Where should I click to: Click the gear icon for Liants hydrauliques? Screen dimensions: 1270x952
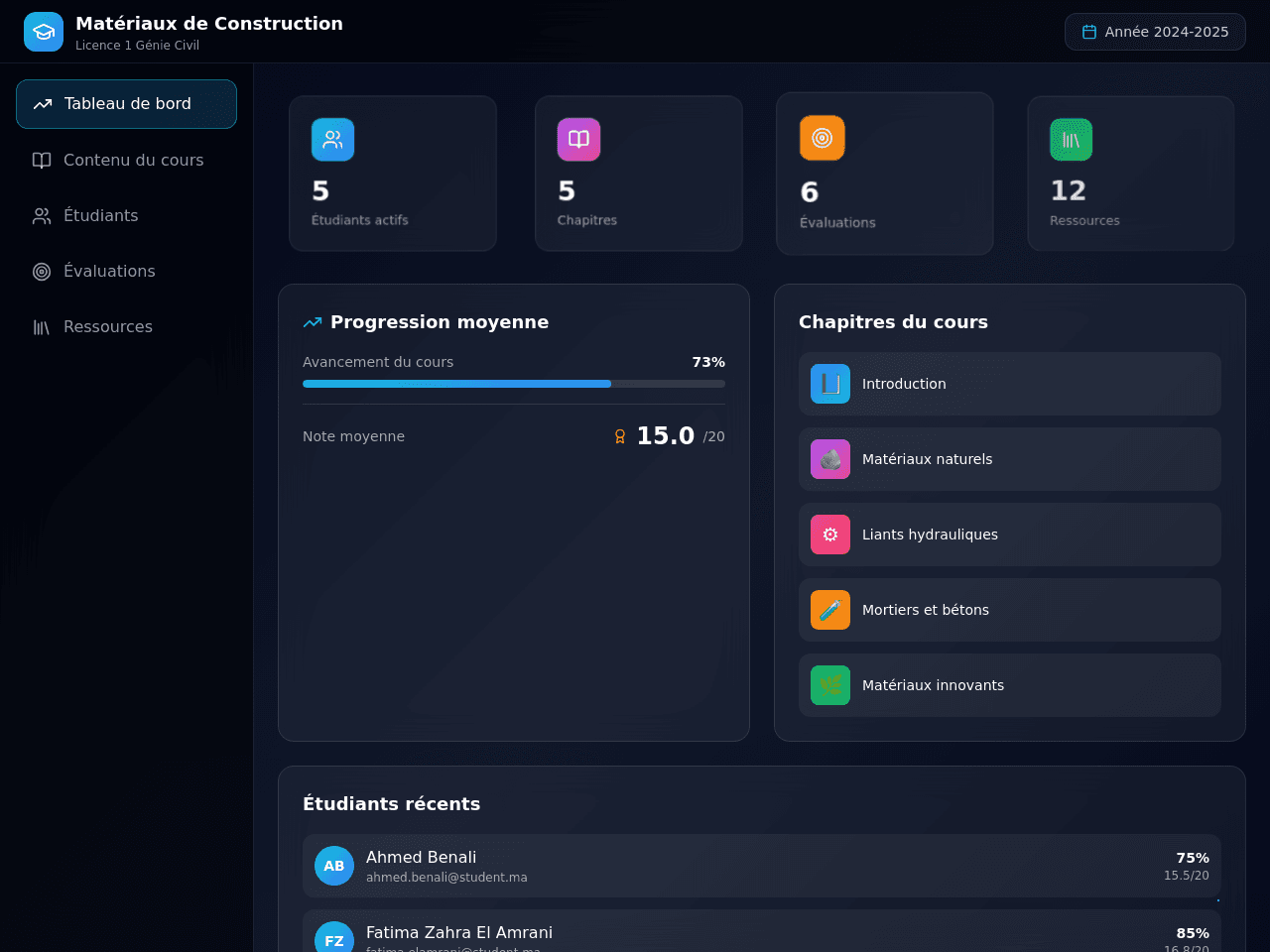(x=830, y=535)
